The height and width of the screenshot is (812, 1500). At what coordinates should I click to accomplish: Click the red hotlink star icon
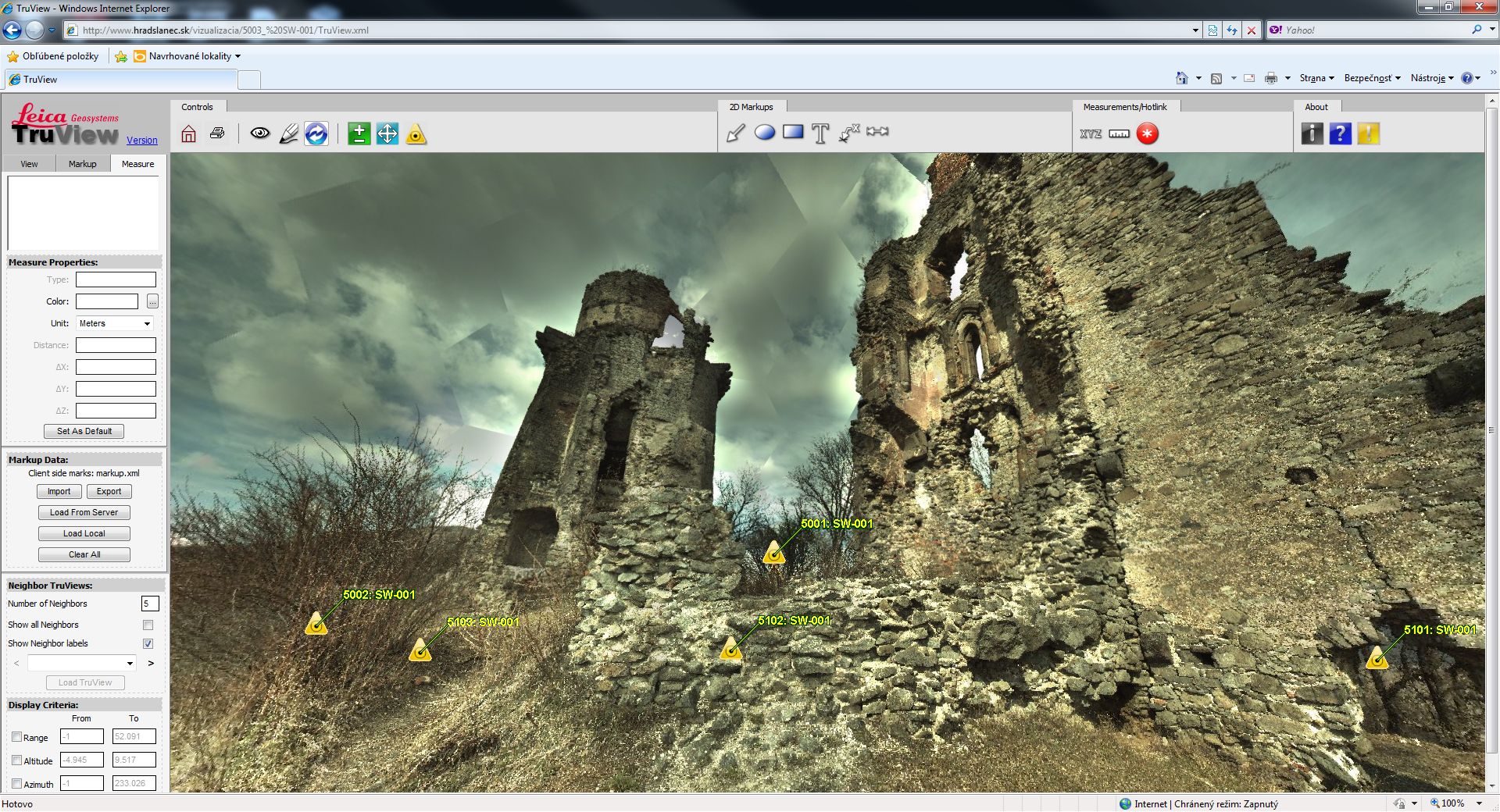click(1148, 134)
